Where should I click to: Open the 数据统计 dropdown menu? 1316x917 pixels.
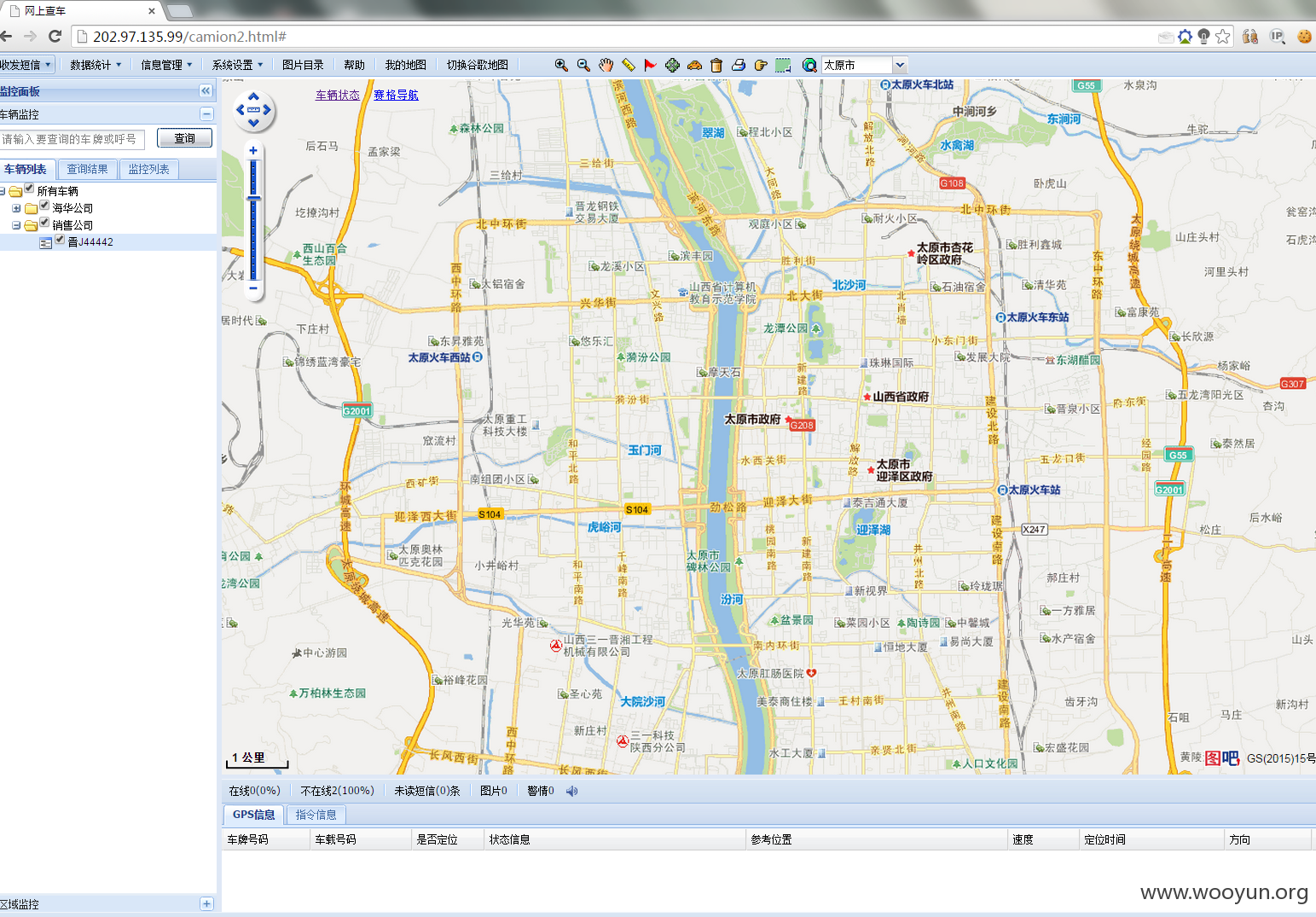[96, 65]
